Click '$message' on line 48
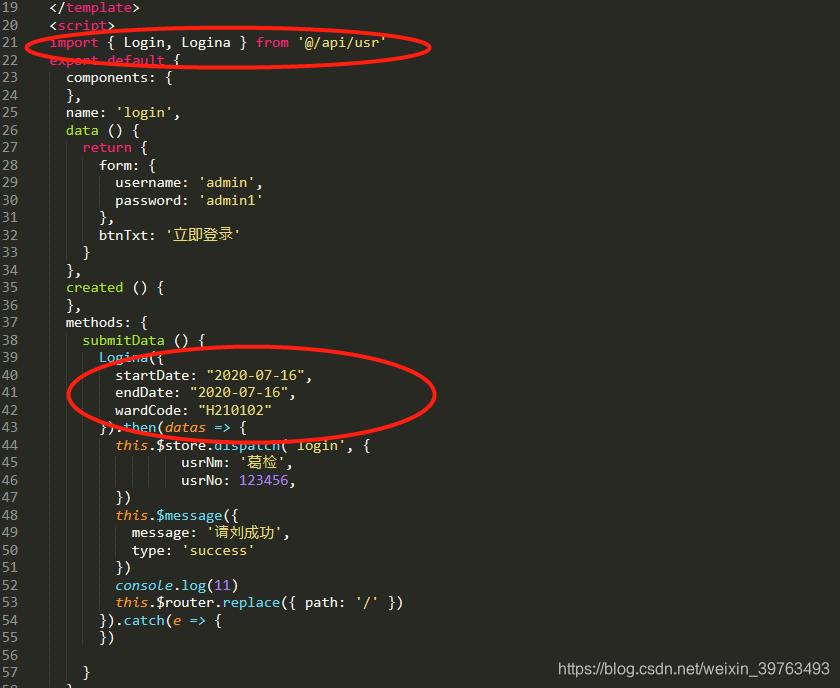This screenshot has width=840, height=688. [x=189, y=515]
